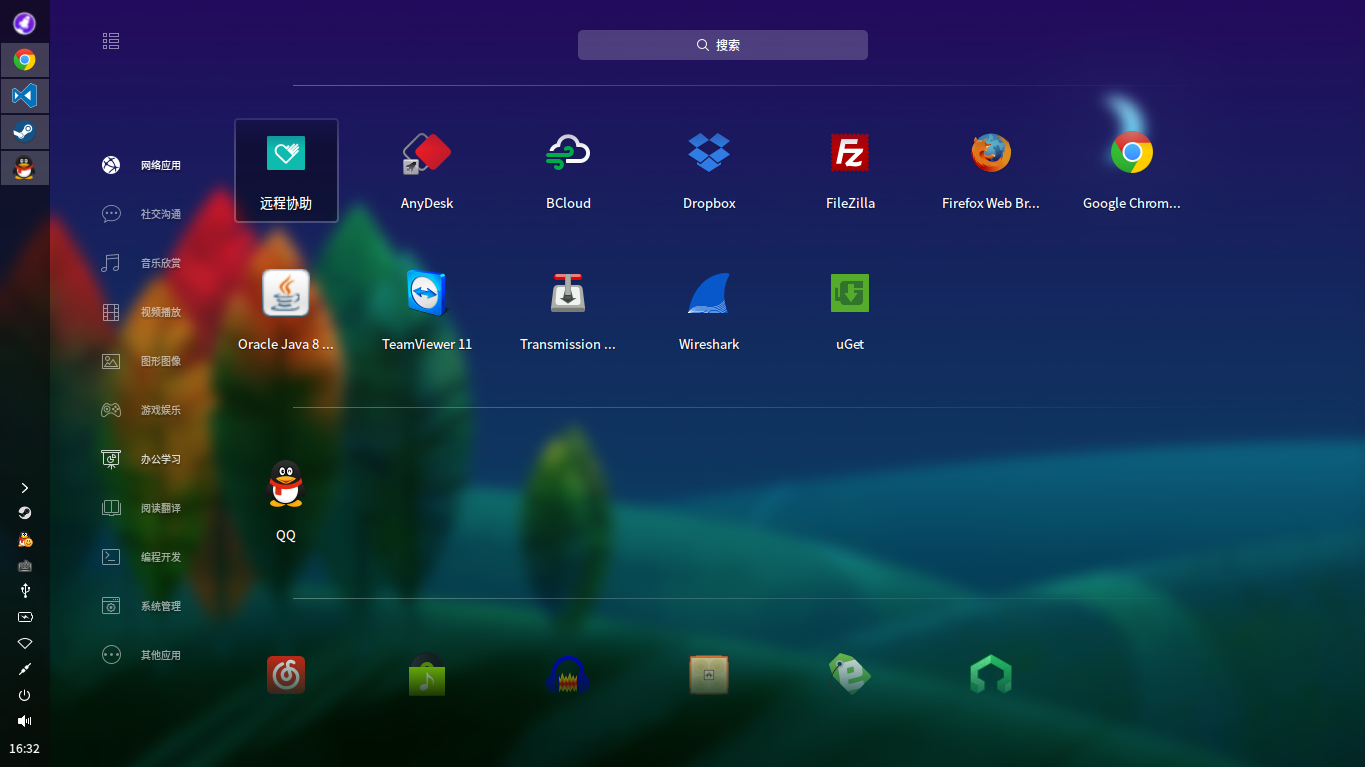Image resolution: width=1365 pixels, height=767 pixels.
Task: Launch the green hexagon headphone app
Action: (991, 675)
